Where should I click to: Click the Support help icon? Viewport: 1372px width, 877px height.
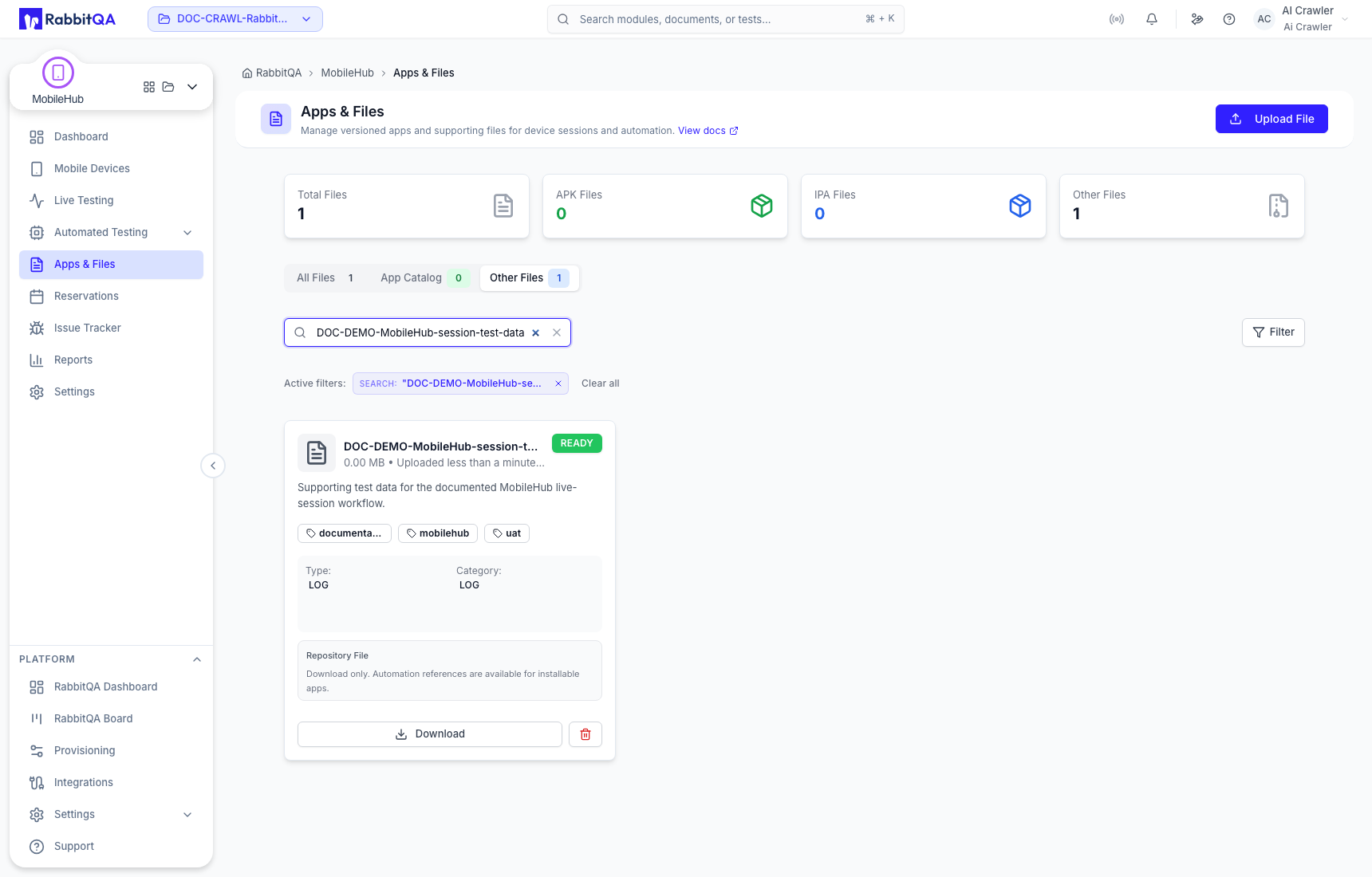[x=37, y=847]
